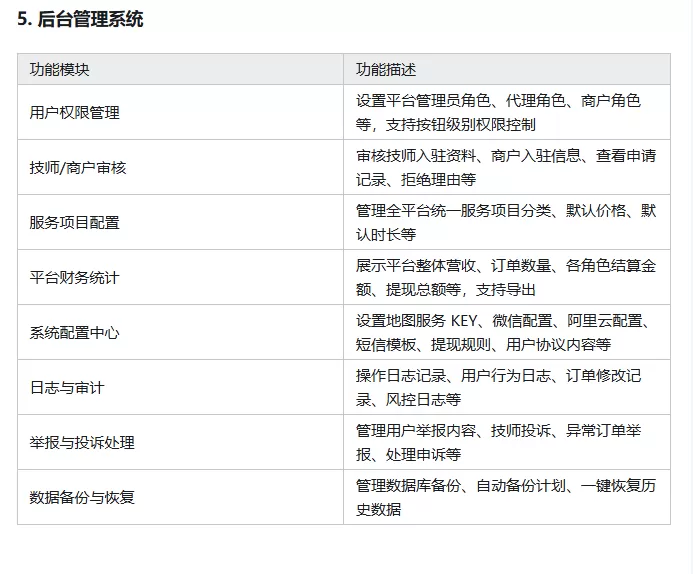Image resolution: width=693 pixels, height=574 pixels.
Task: Select the 服务项目配置 module cell
Action: coord(75,222)
